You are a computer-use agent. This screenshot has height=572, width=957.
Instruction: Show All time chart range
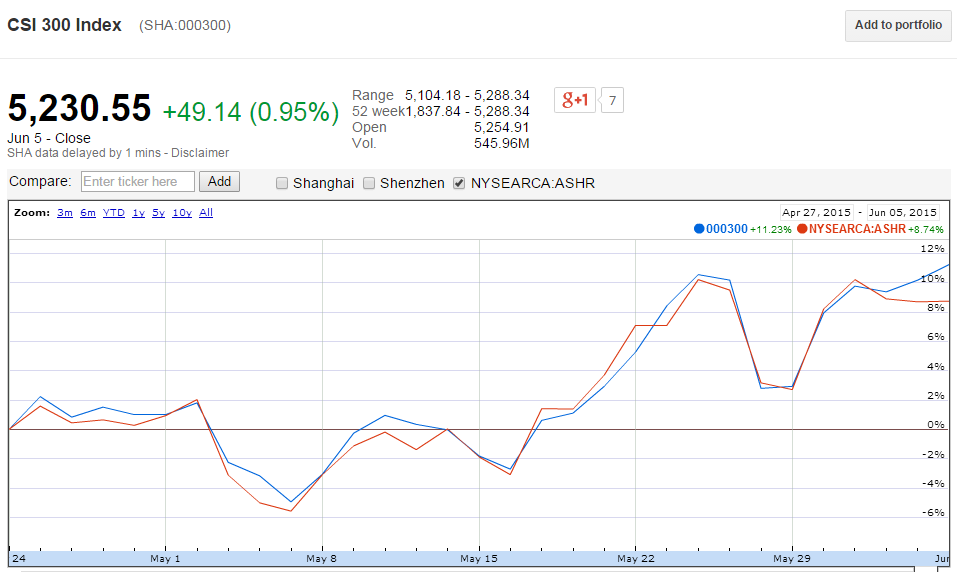206,212
